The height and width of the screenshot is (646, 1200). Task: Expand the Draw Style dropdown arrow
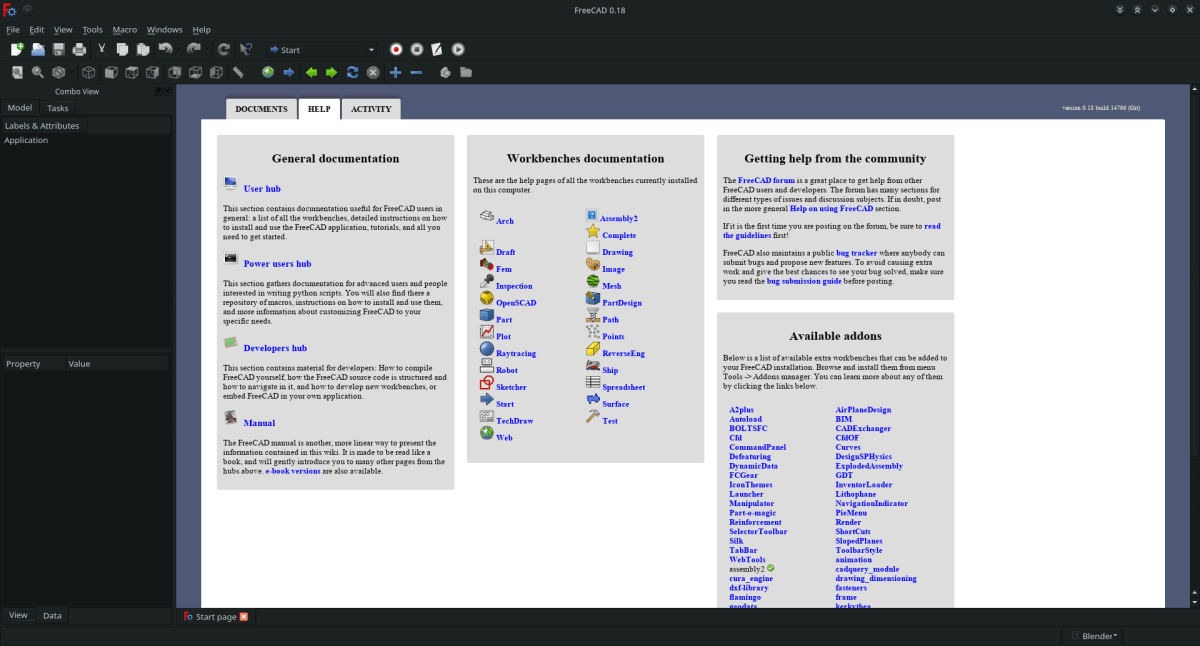pos(71,72)
